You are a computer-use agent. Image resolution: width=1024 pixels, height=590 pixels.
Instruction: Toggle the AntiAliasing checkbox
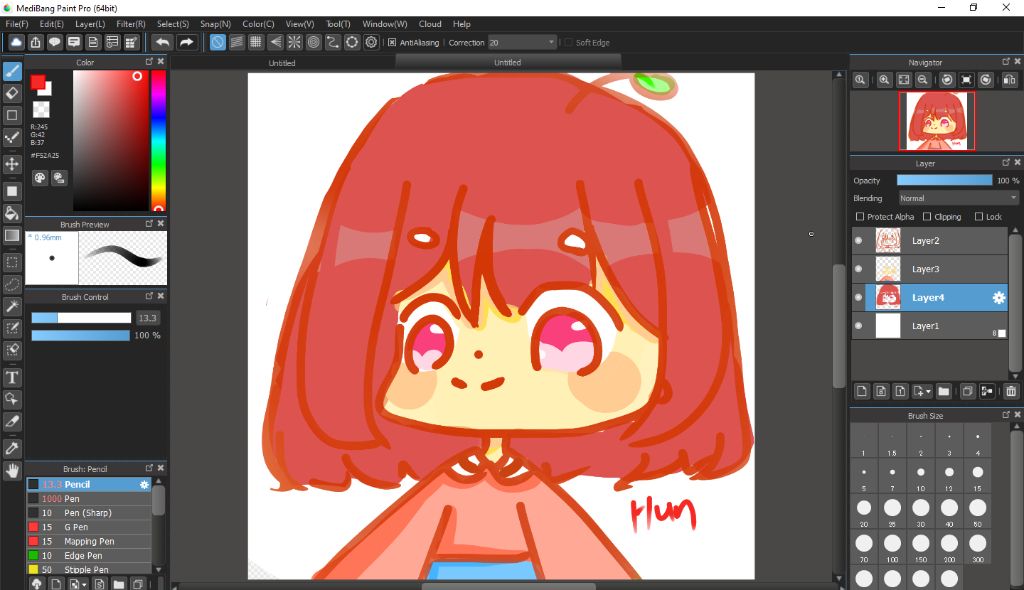(x=392, y=42)
